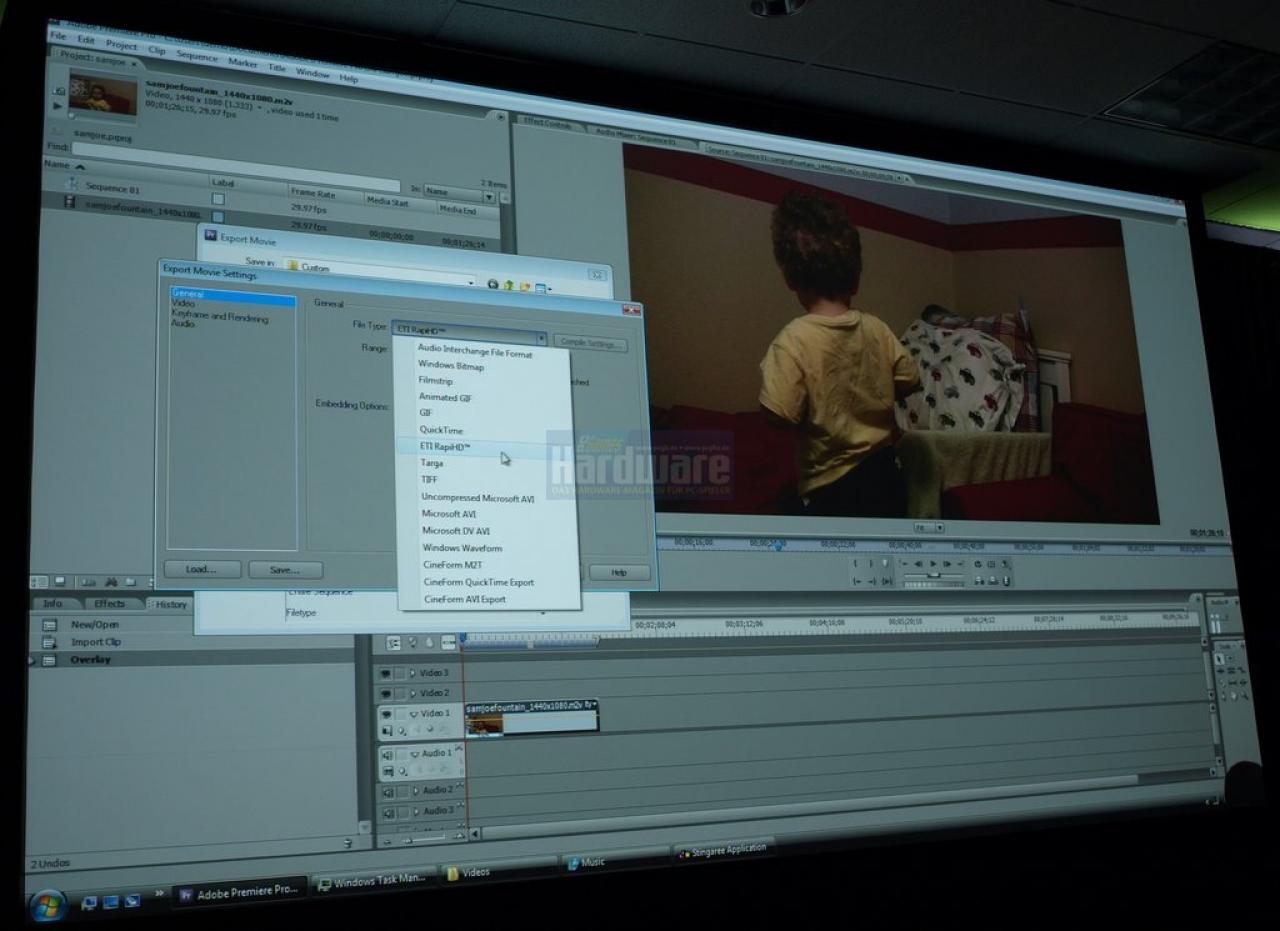The image size is (1280, 931).
Task: Select Keyframe and Rendering settings entry
Action: [220, 318]
